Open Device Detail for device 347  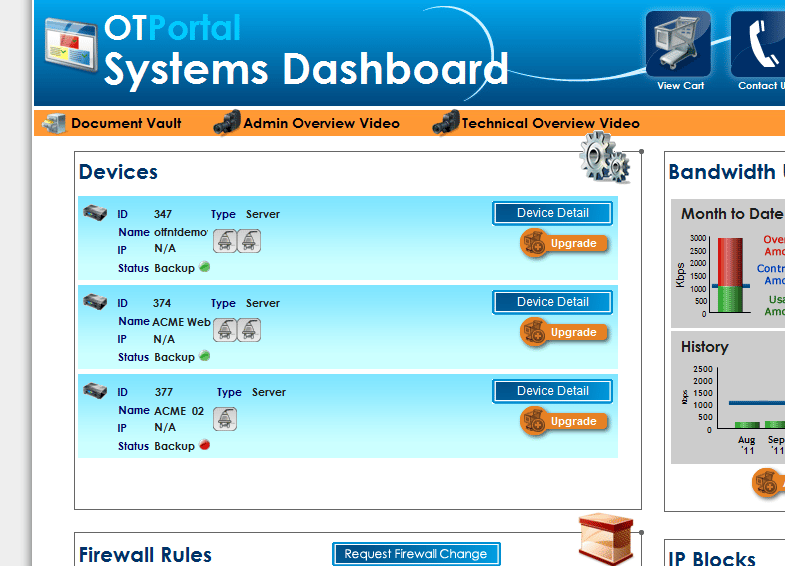point(552,213)
